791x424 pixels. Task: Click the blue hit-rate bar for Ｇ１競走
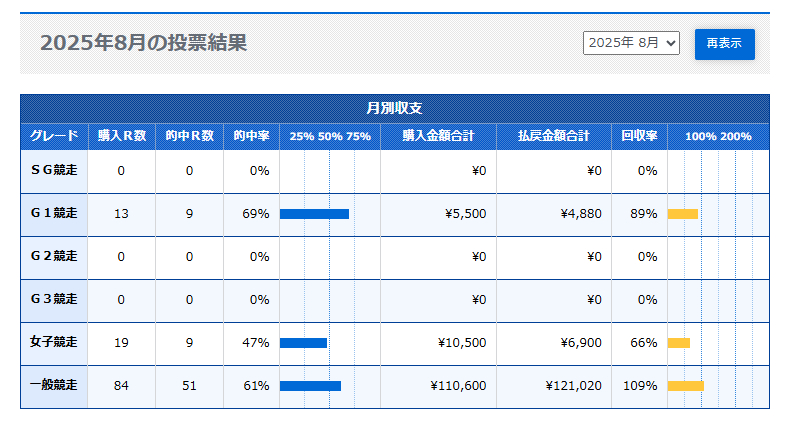click(x=314, y=214)
